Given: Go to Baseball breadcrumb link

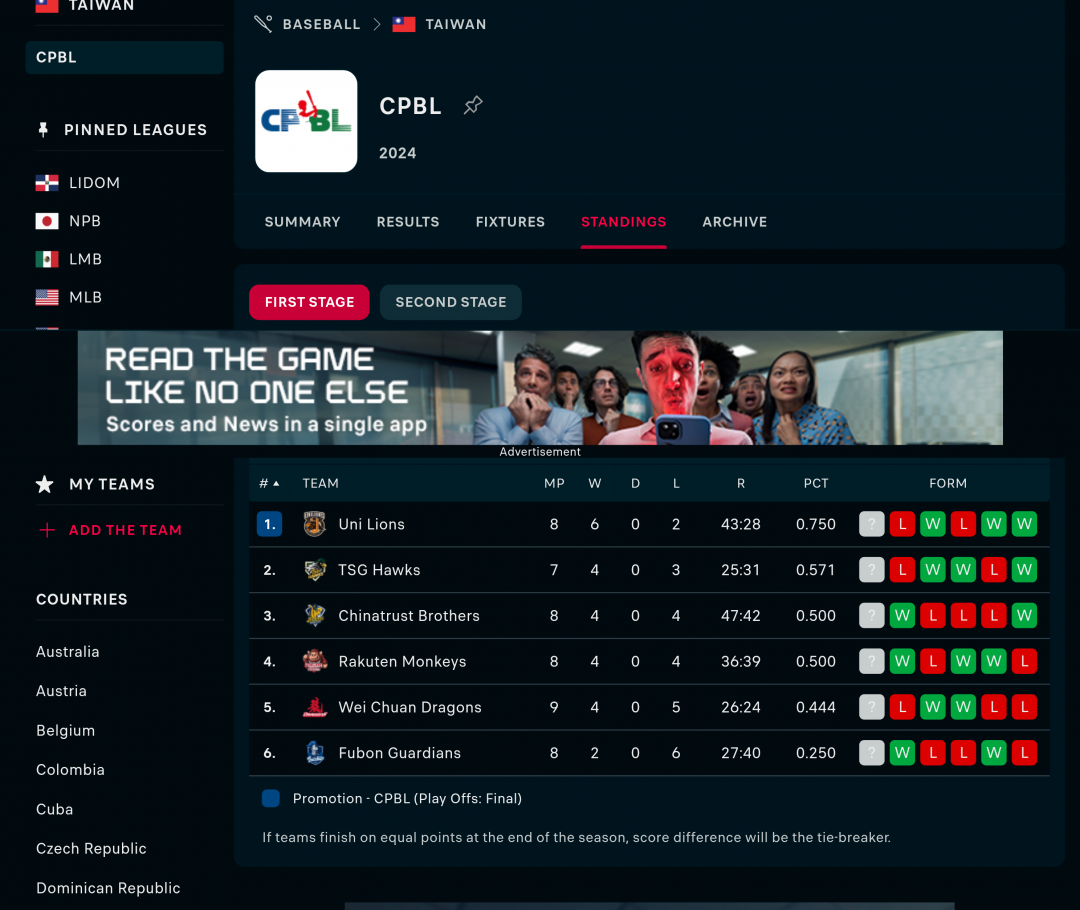Looking at the screenshot, I should click(322, 24).
